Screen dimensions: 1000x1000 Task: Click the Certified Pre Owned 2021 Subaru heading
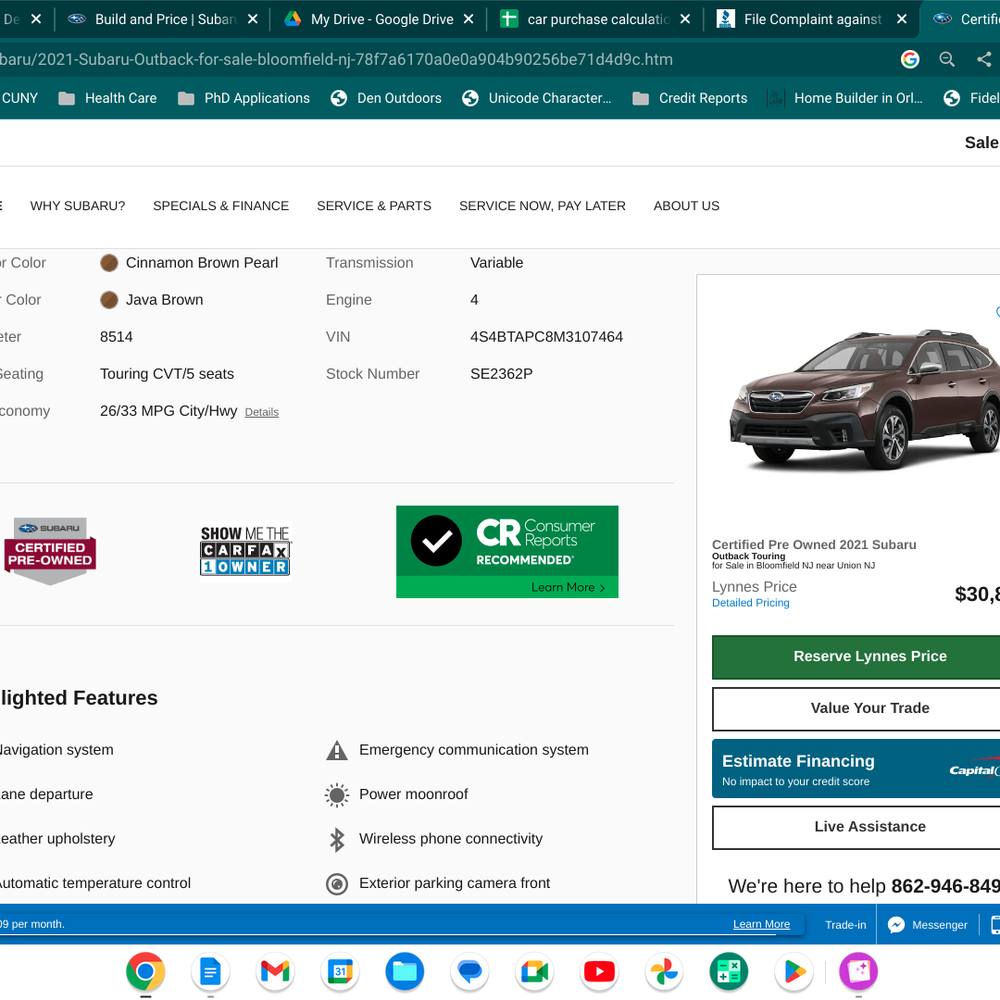(814, 545)
